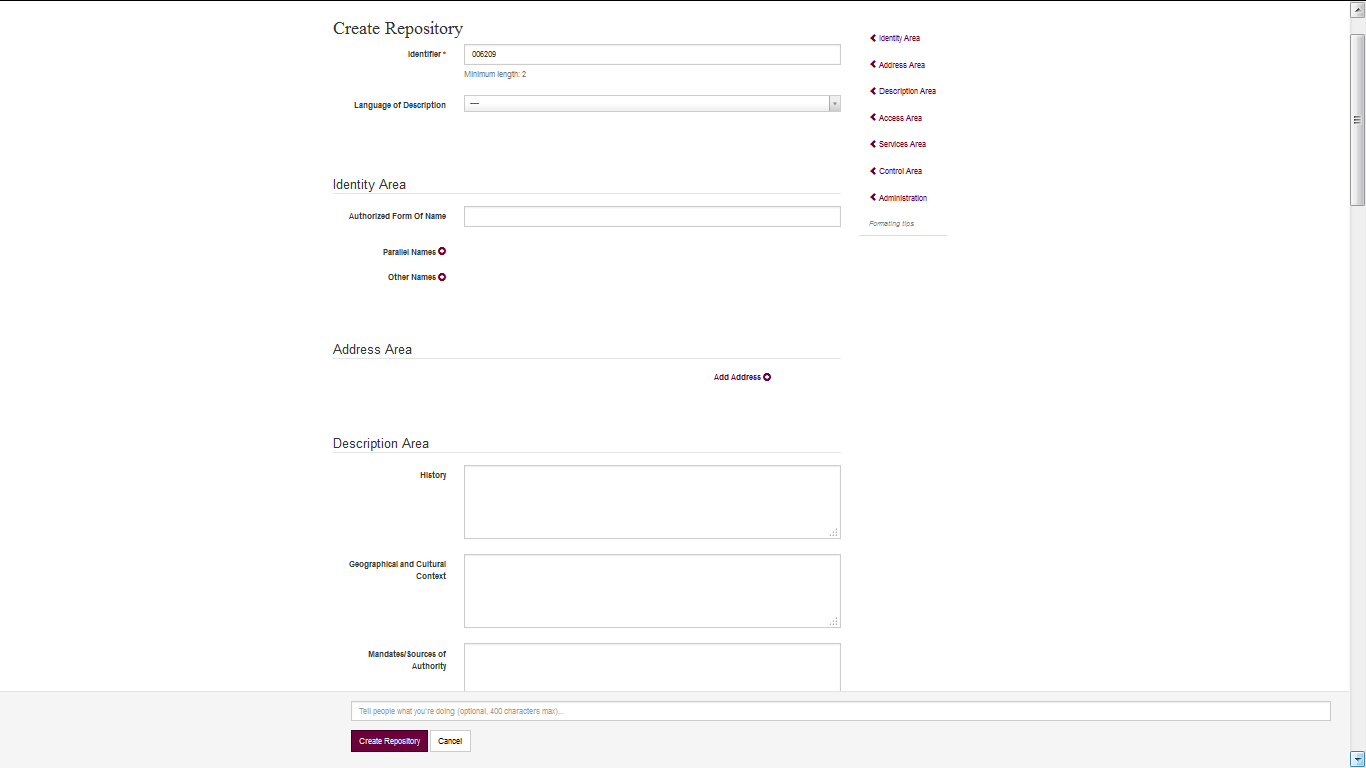This screenshot has width=1366, height=768.
Task: Select the Identifier input field
Action: click(650, 54)
